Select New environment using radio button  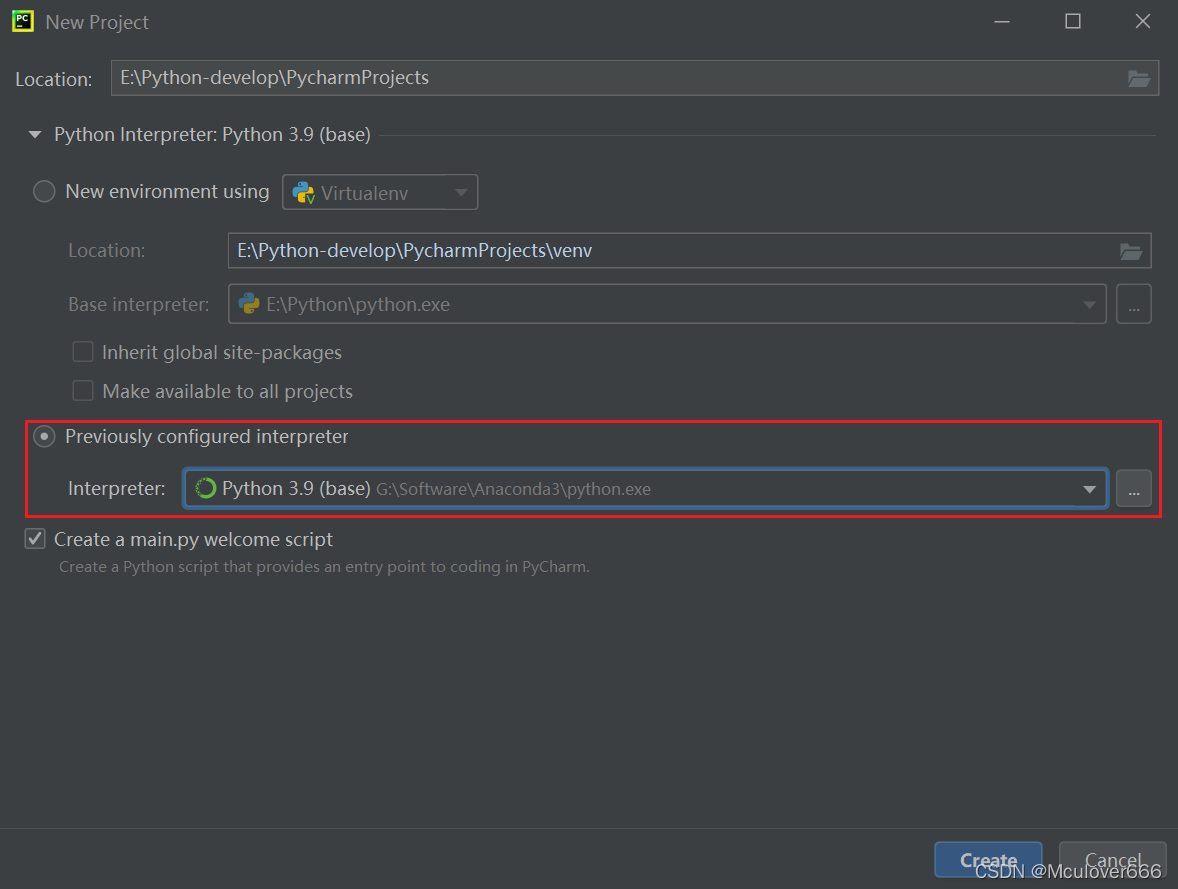pos(44,192)
